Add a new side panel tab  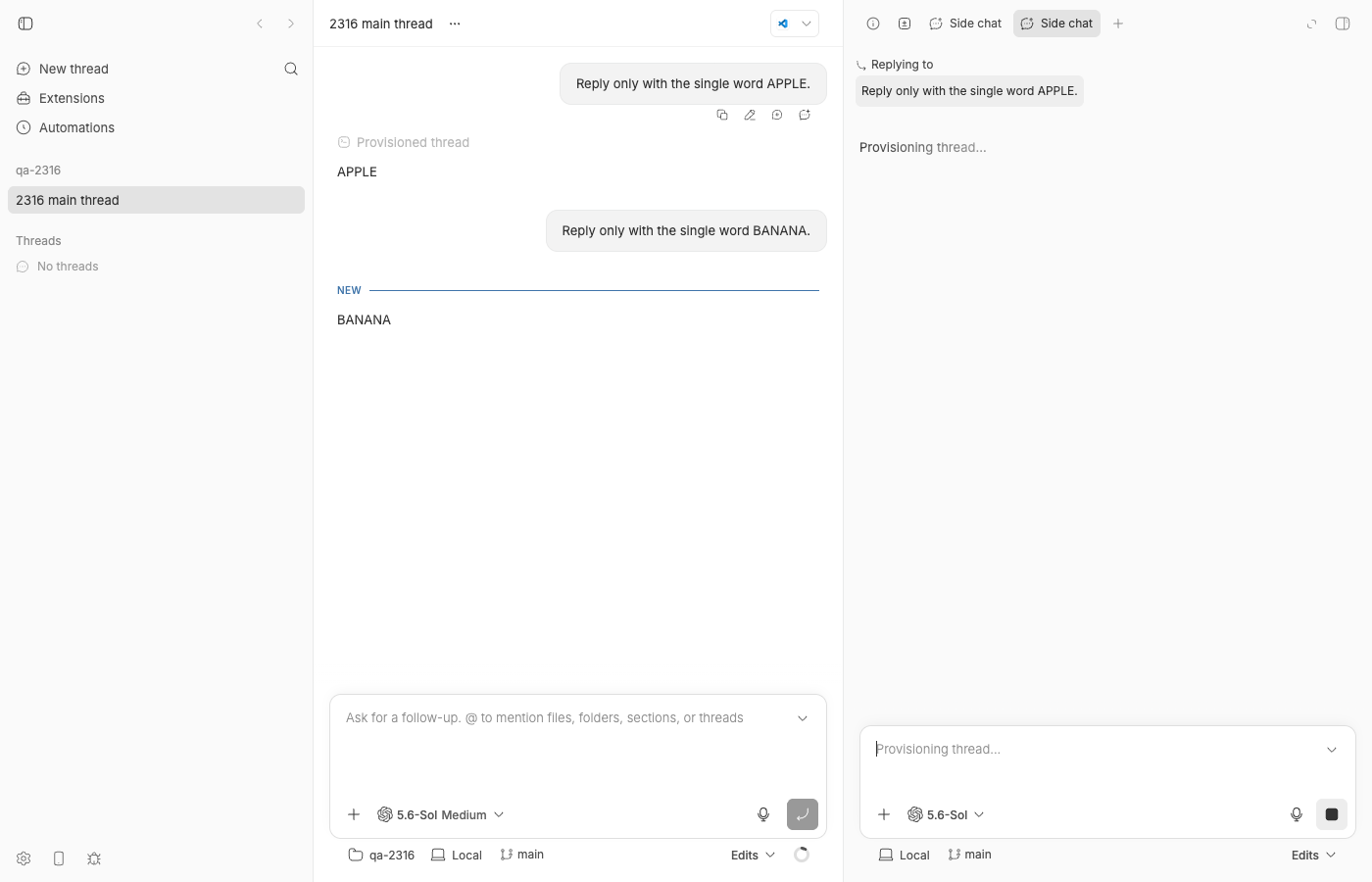click(1118, 24)
